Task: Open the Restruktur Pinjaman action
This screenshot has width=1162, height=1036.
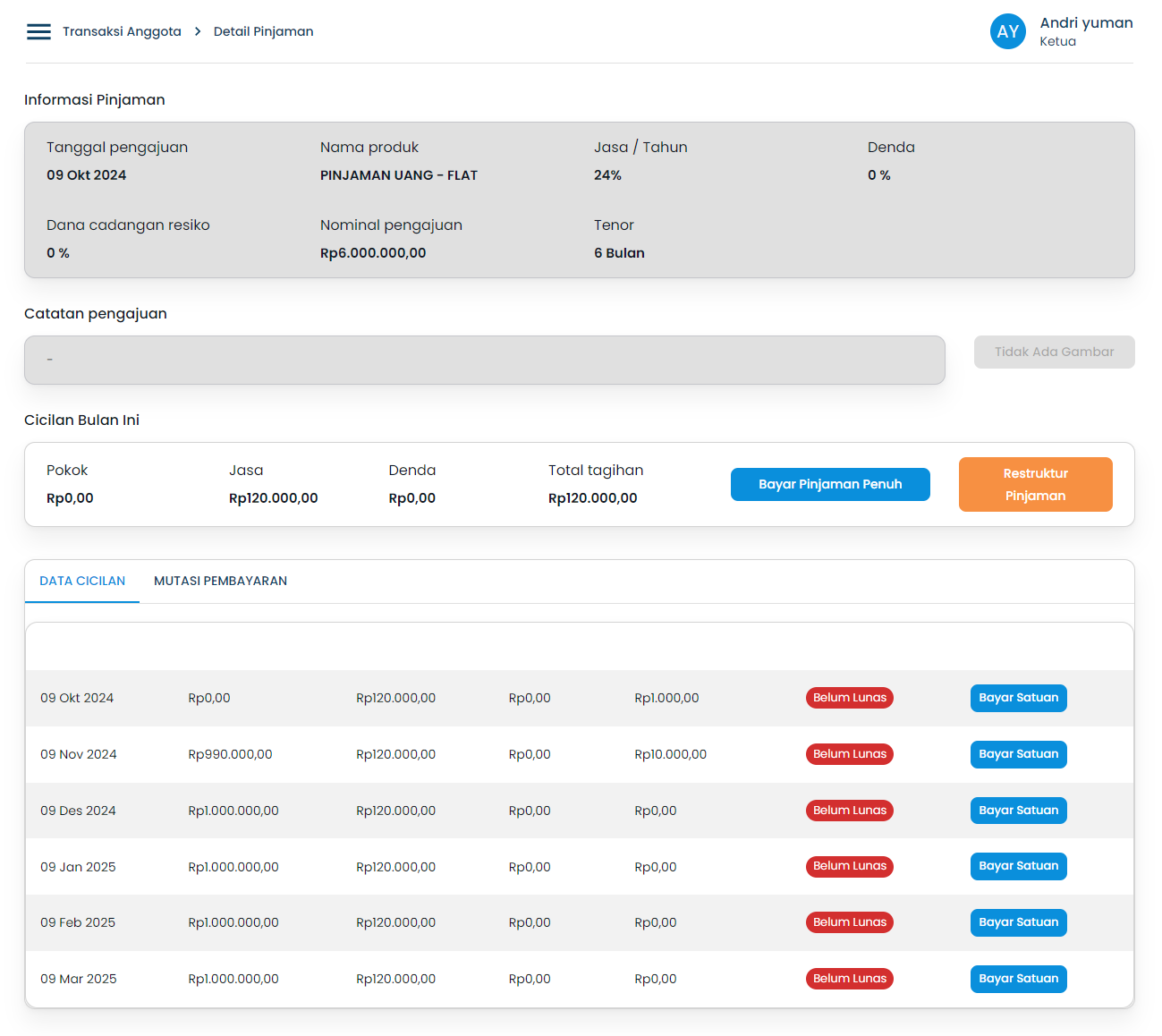Action: [x=1035, y=484]
